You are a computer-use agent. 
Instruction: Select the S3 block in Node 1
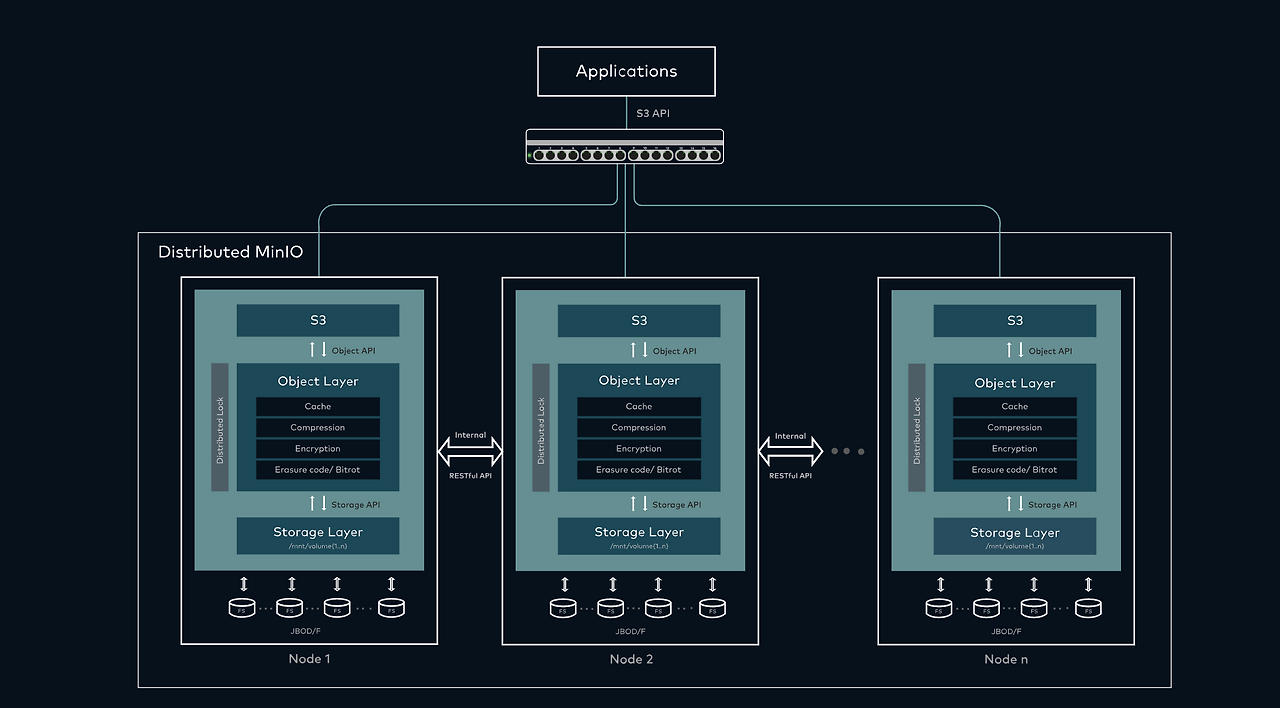318,321
